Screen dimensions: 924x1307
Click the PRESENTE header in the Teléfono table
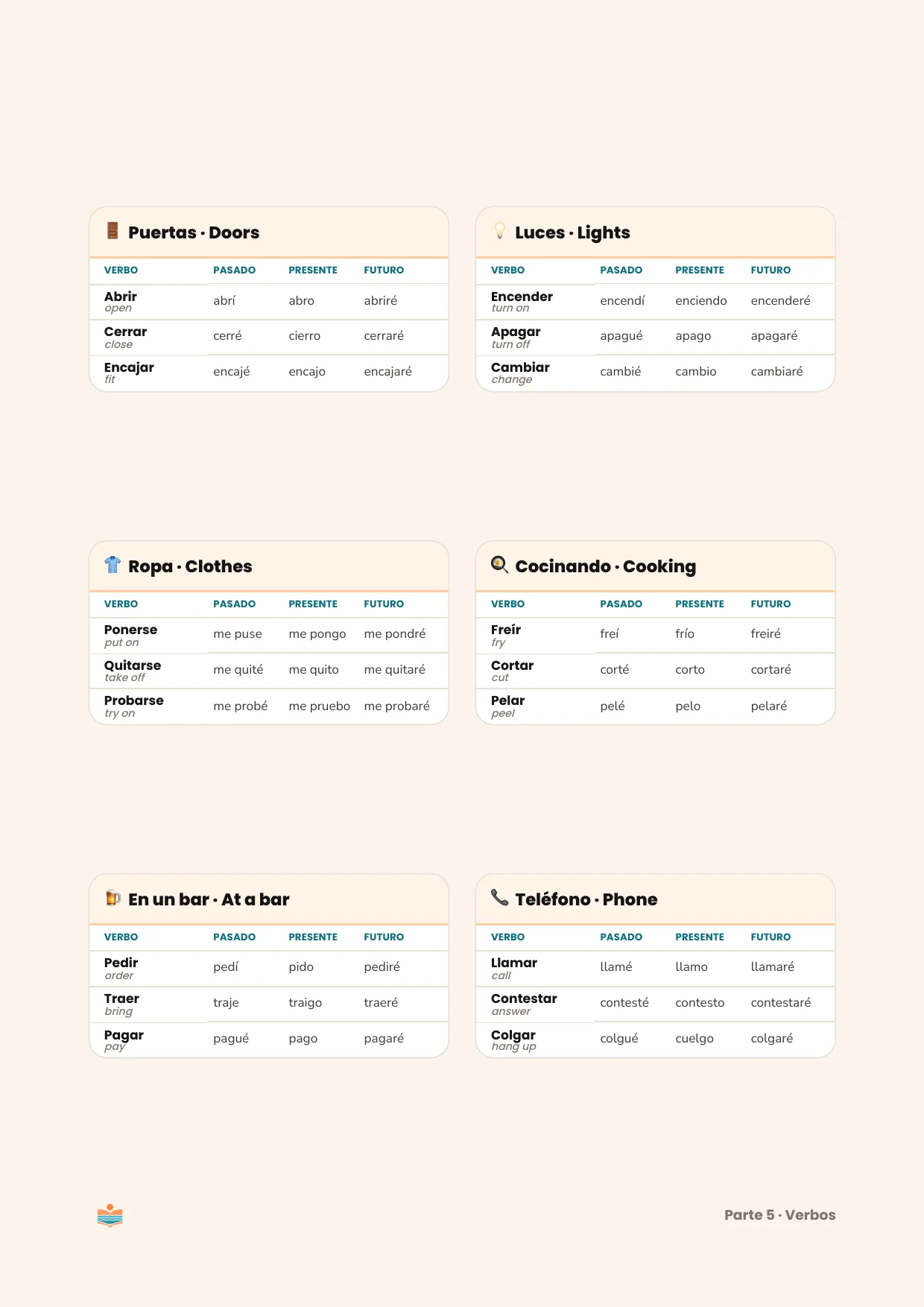click(700, 937)
